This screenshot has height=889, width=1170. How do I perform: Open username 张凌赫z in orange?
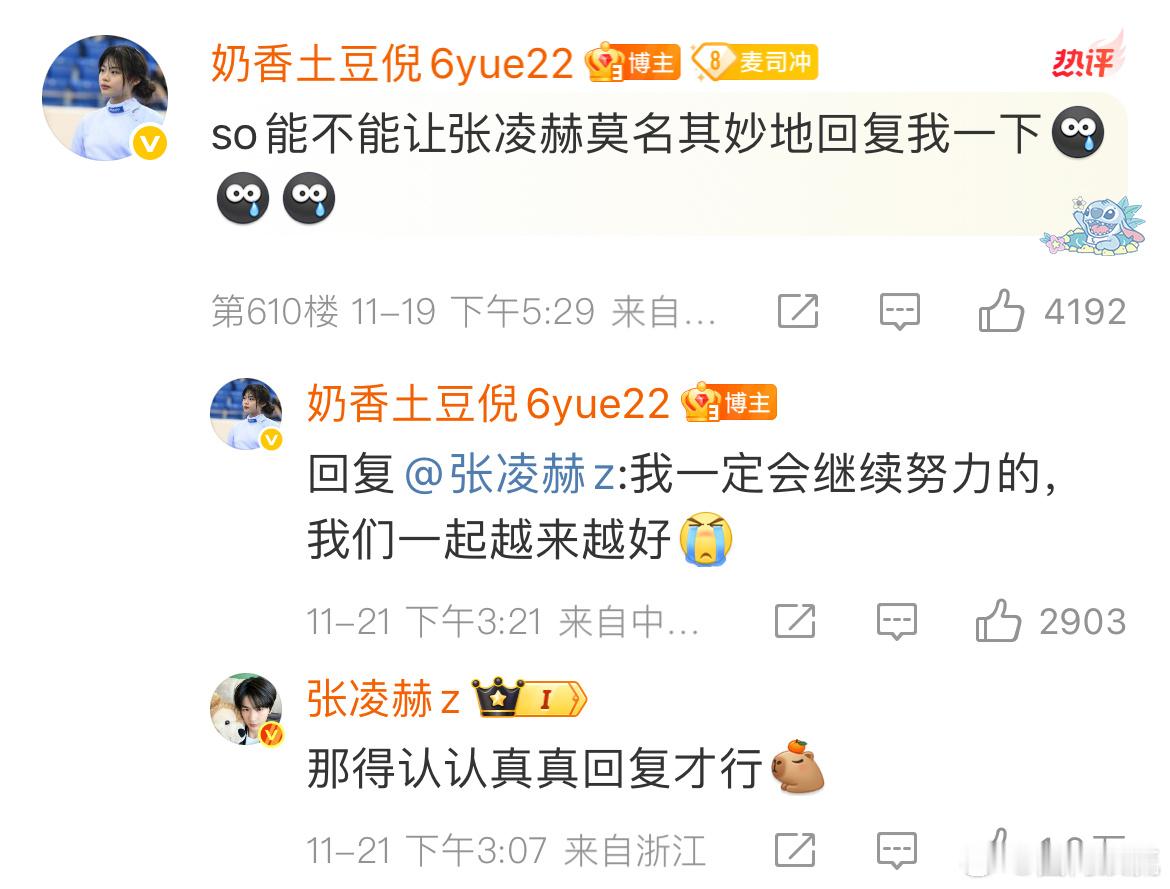click(383, 699)
